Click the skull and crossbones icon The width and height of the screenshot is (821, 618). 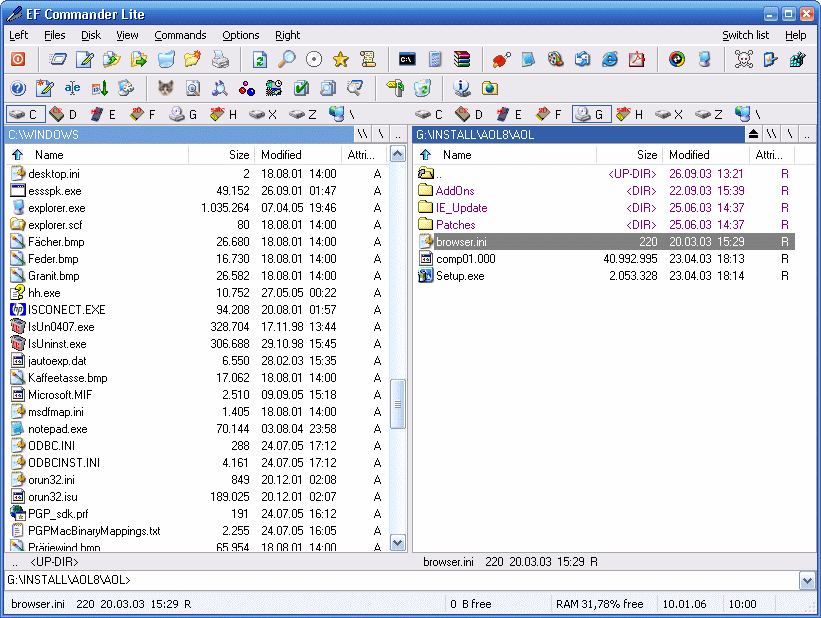pos(743,59)
